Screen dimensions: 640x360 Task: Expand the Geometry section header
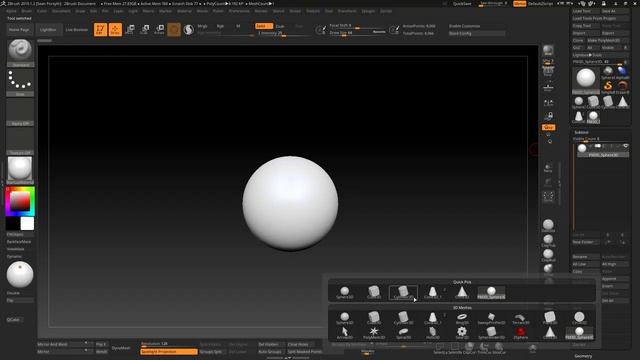(x=583, y=356)
